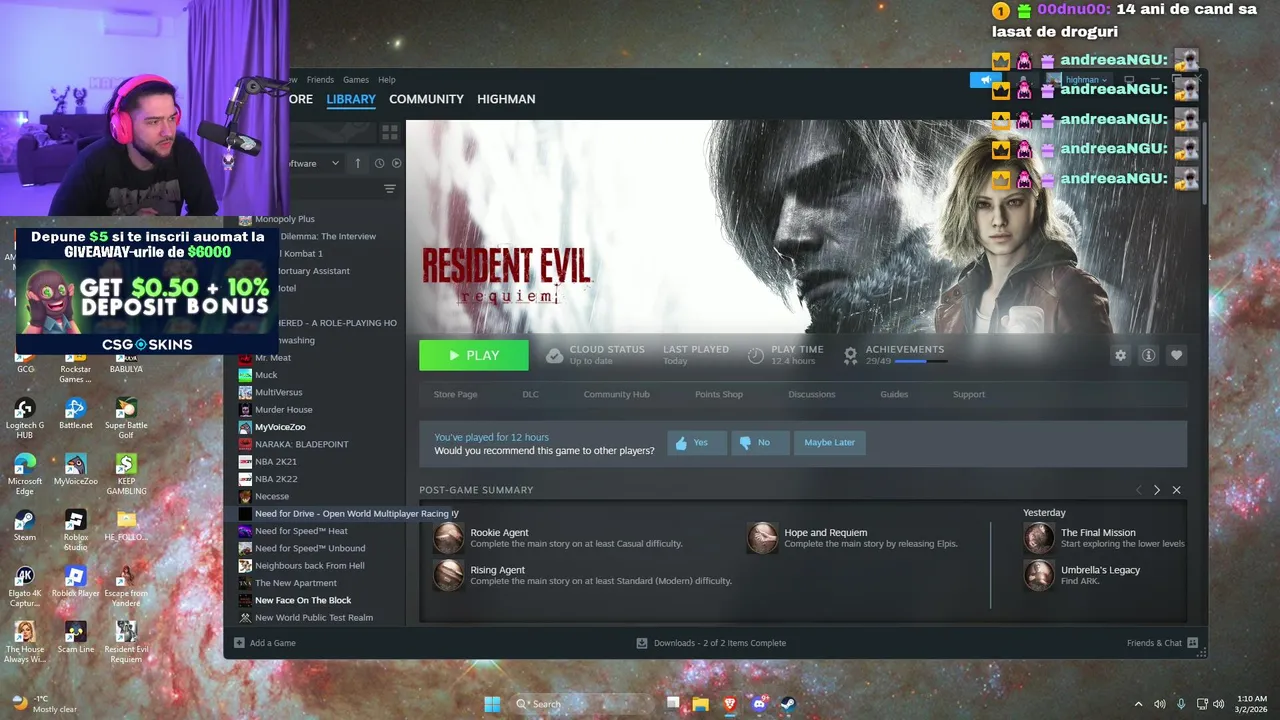Open Rookie Agent achievement icon

tap(448, 538)
